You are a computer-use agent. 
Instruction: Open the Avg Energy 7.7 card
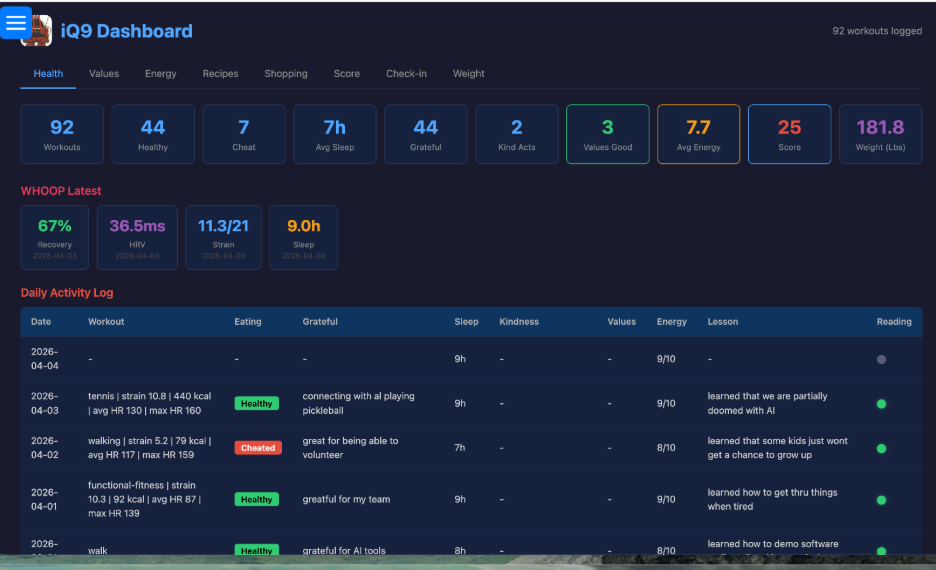(x=698, y=134)
